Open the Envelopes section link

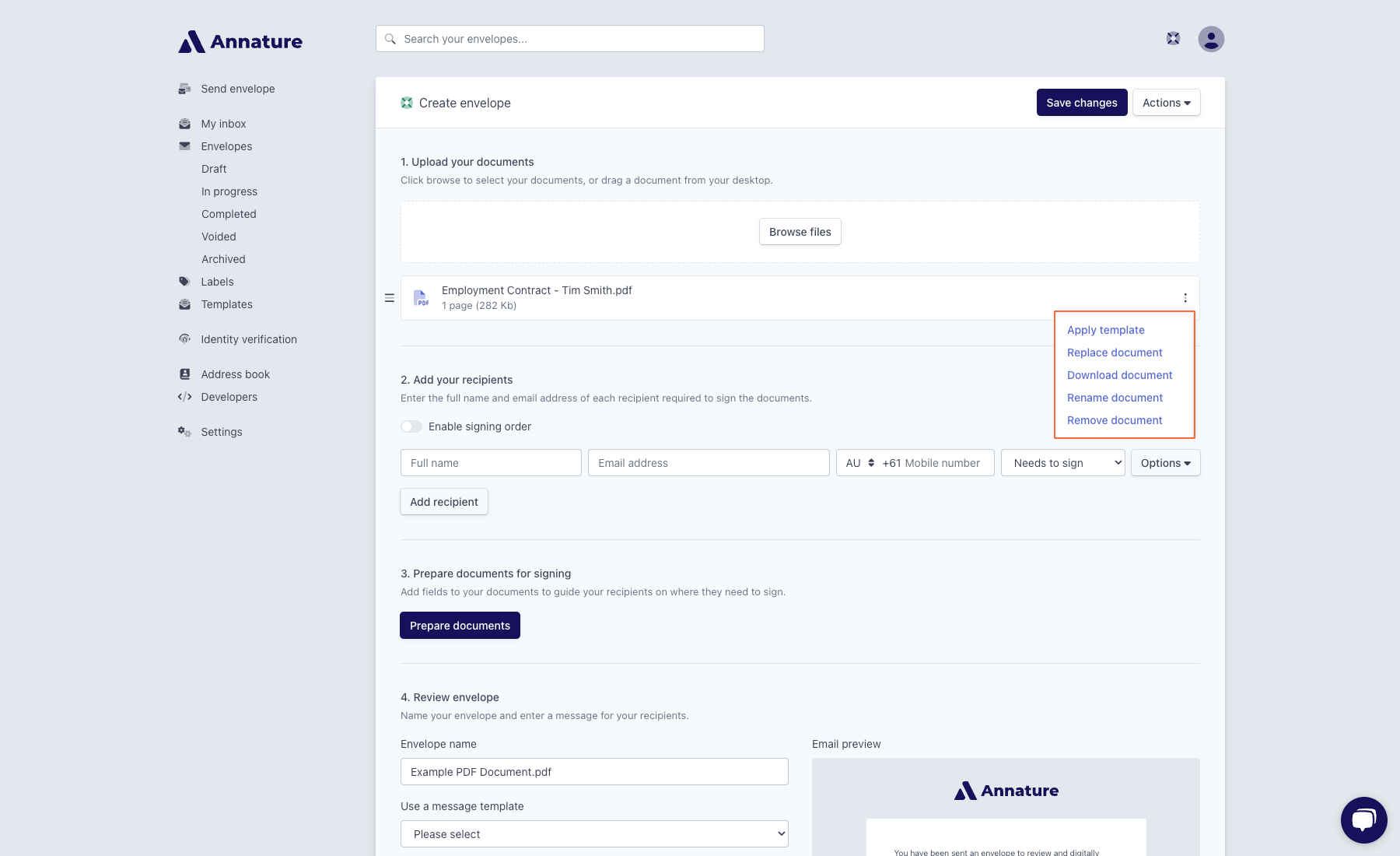pos(226,146)
